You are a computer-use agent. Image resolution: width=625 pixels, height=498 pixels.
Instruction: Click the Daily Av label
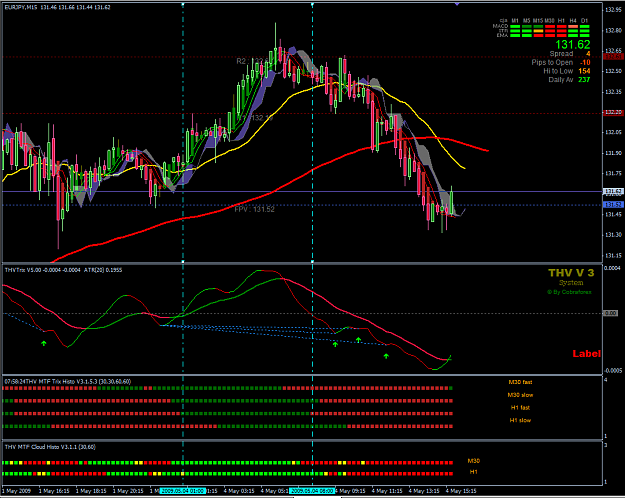tap(560, 80)
